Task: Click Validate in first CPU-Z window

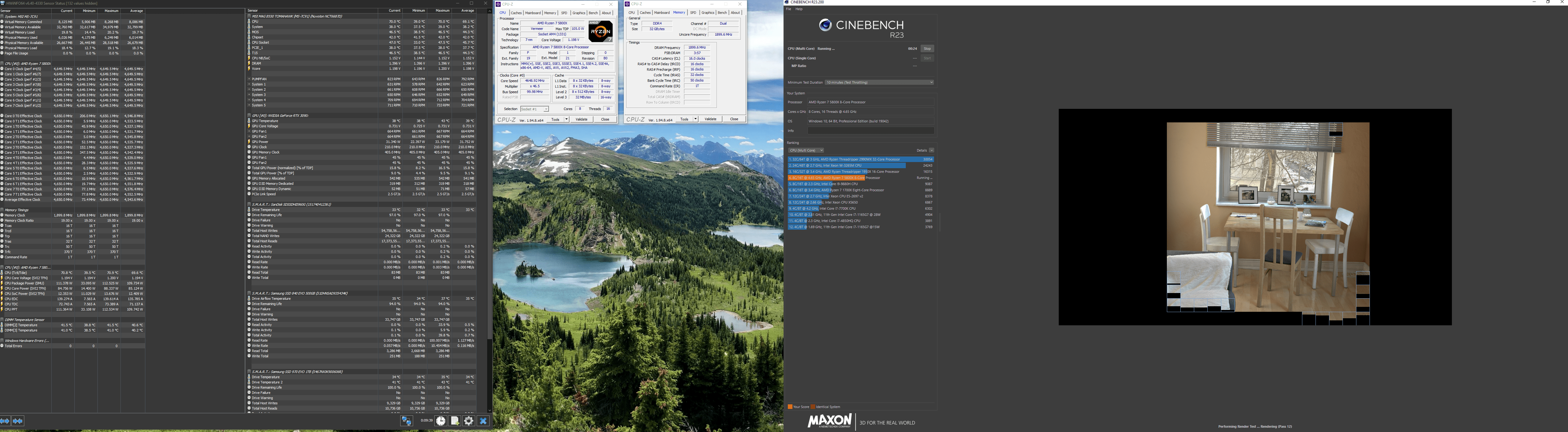Action: (582, 119)
